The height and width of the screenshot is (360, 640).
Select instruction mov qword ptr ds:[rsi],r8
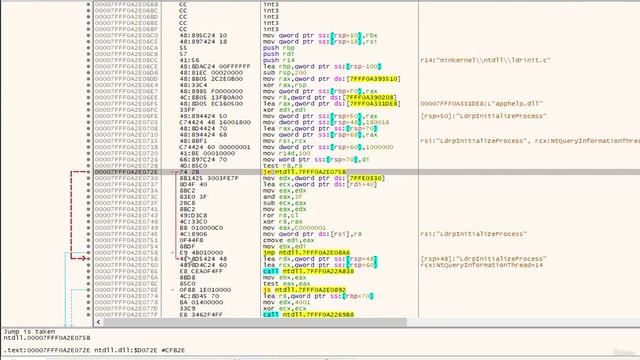pos(312,234)
